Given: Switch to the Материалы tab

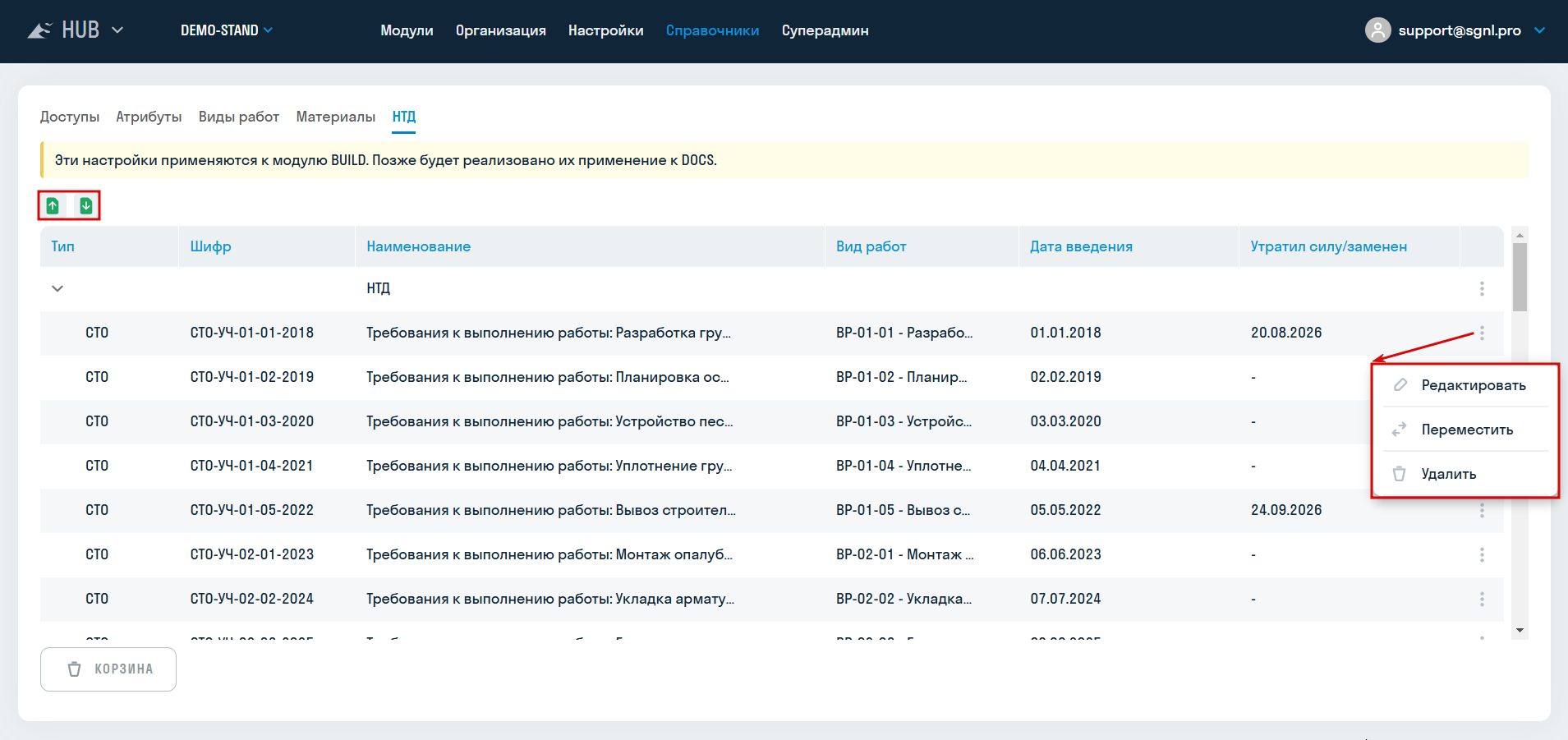Looking at the screenshot, I should [336, 117].
